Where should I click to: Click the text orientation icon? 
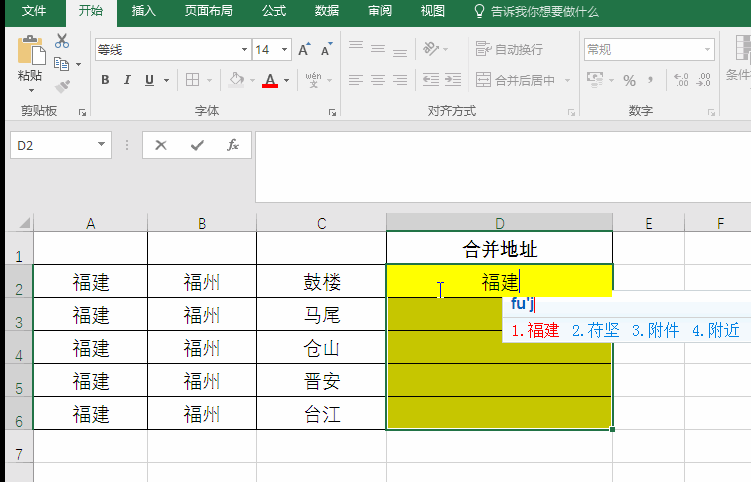[431, 48]
